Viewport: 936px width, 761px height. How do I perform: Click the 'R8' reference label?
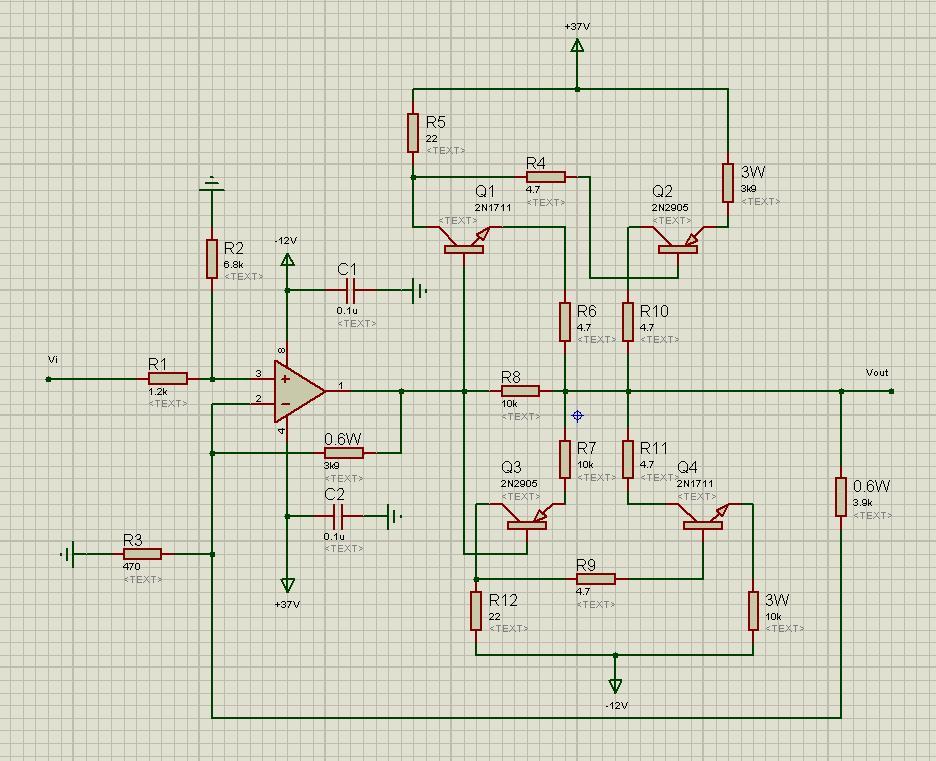(510, 377)
